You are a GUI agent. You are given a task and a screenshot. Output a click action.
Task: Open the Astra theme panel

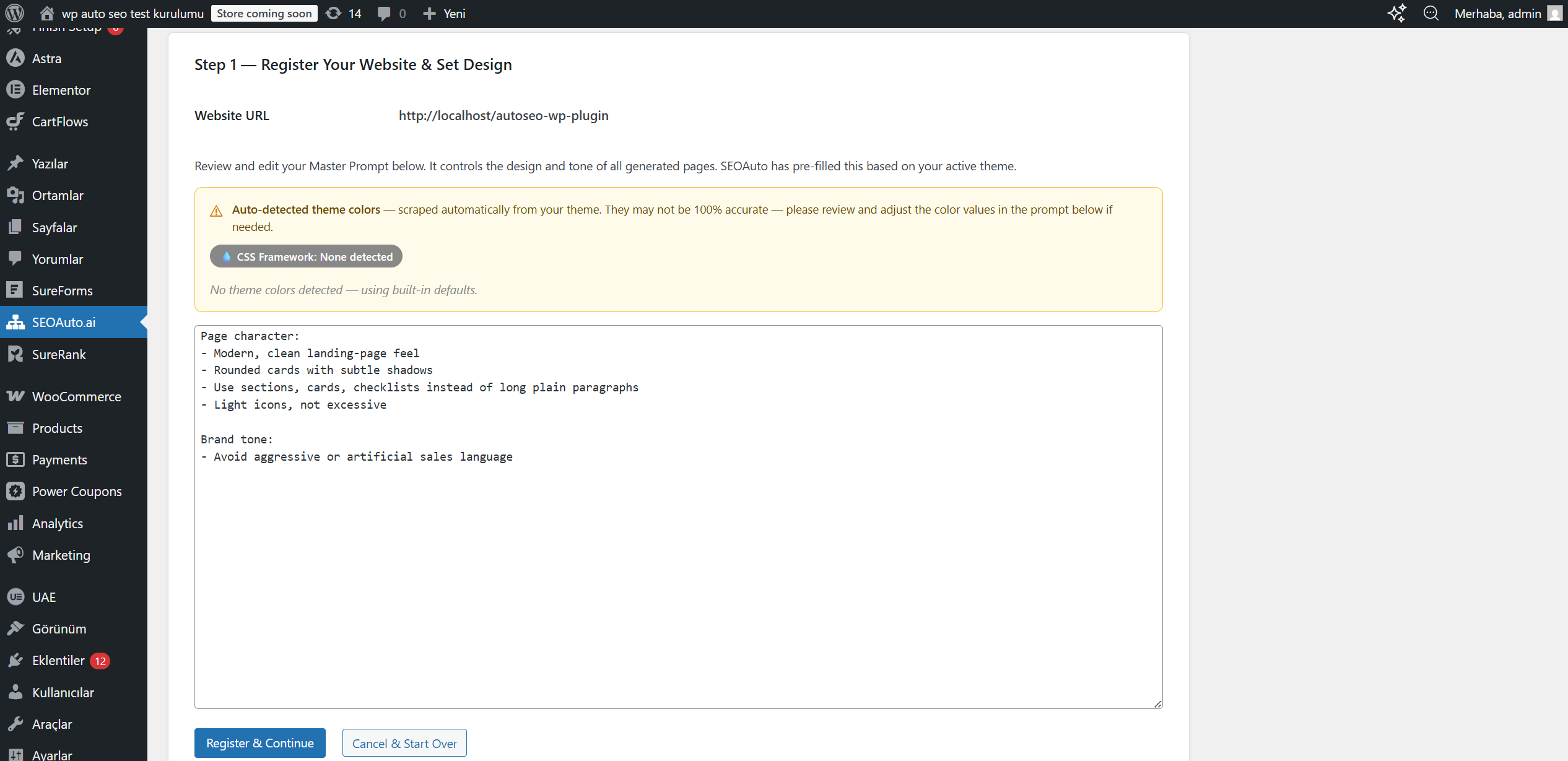46,58
